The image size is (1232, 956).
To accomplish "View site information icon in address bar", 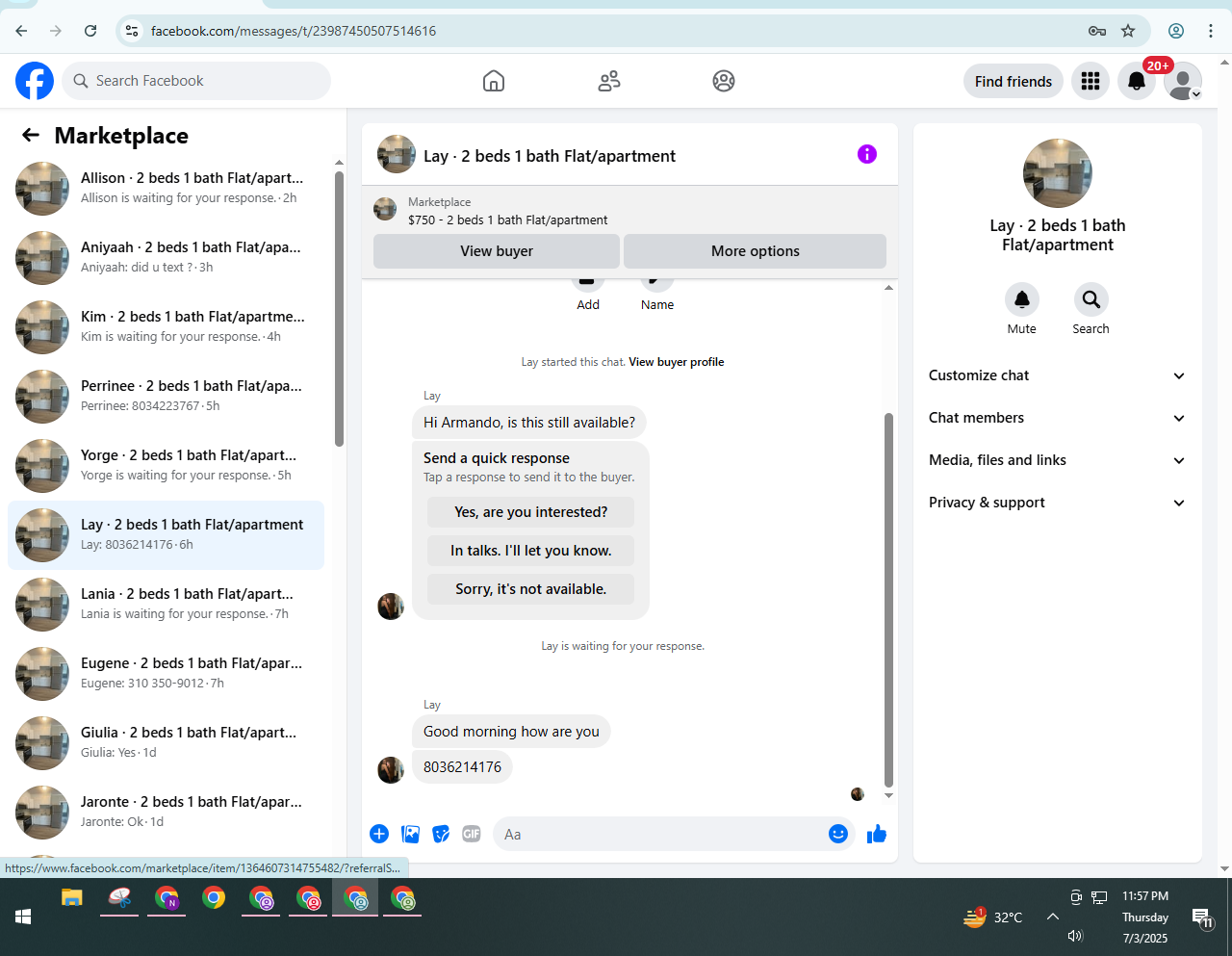I will [133, 31].
